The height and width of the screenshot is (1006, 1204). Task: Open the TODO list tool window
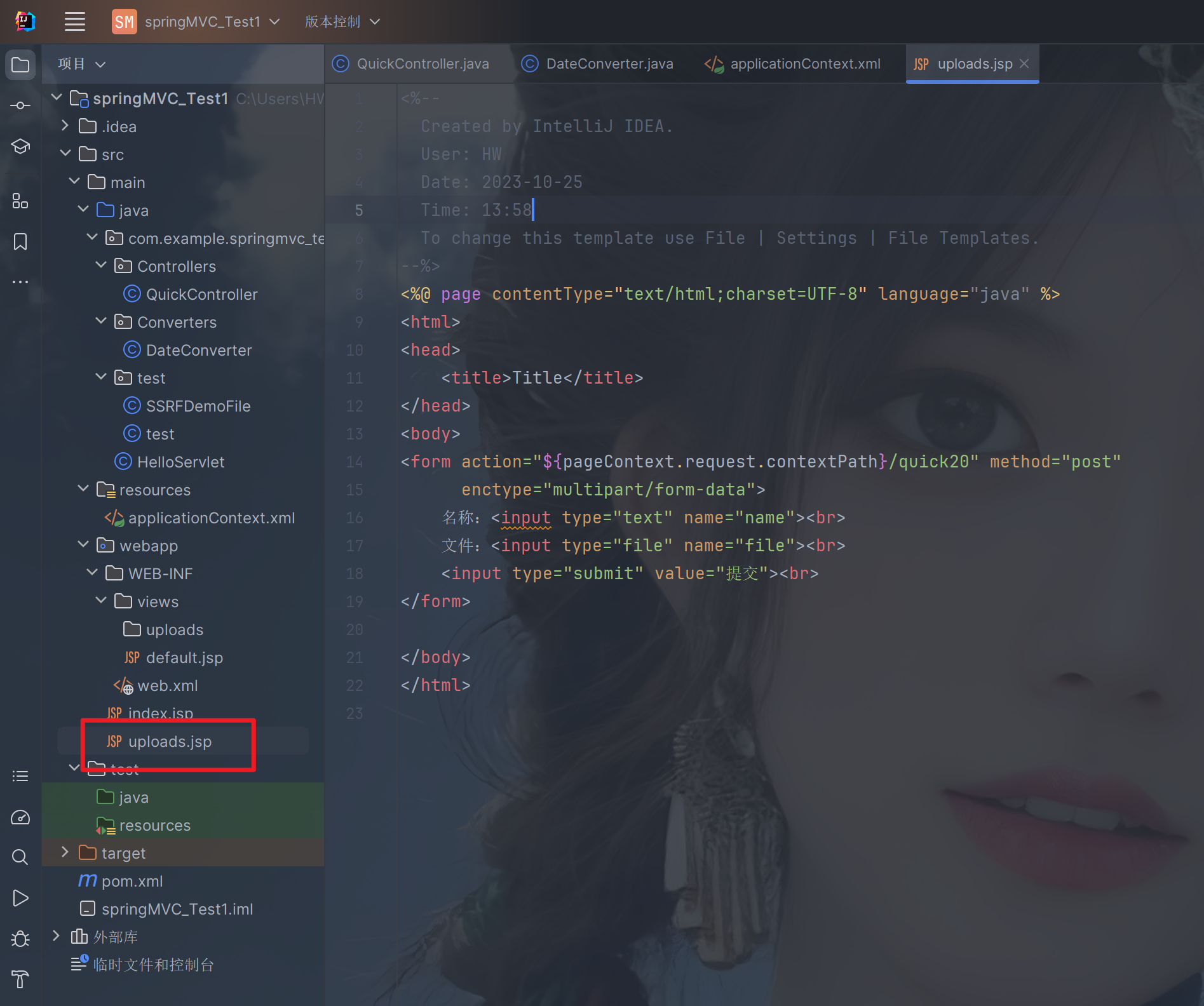pyautogui.click(x=20, y=776)
